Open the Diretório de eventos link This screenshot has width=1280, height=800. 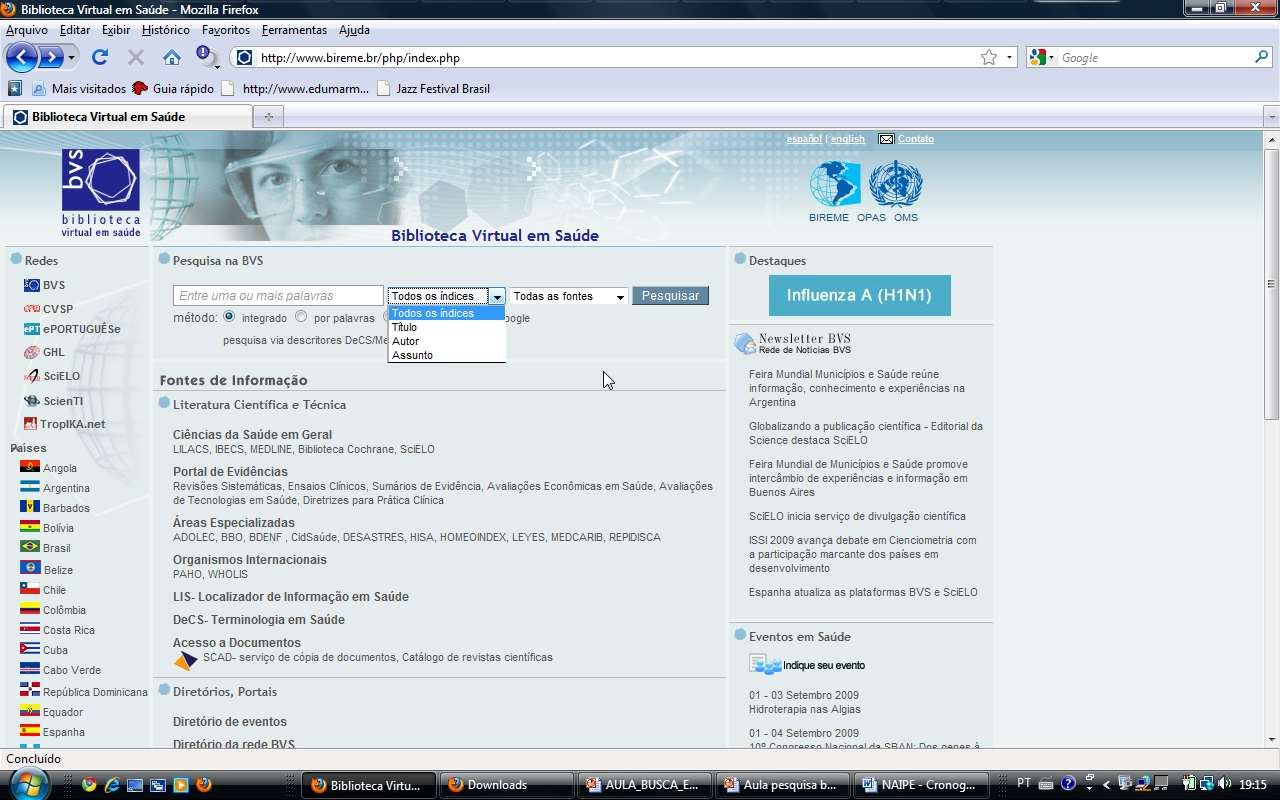230,722
